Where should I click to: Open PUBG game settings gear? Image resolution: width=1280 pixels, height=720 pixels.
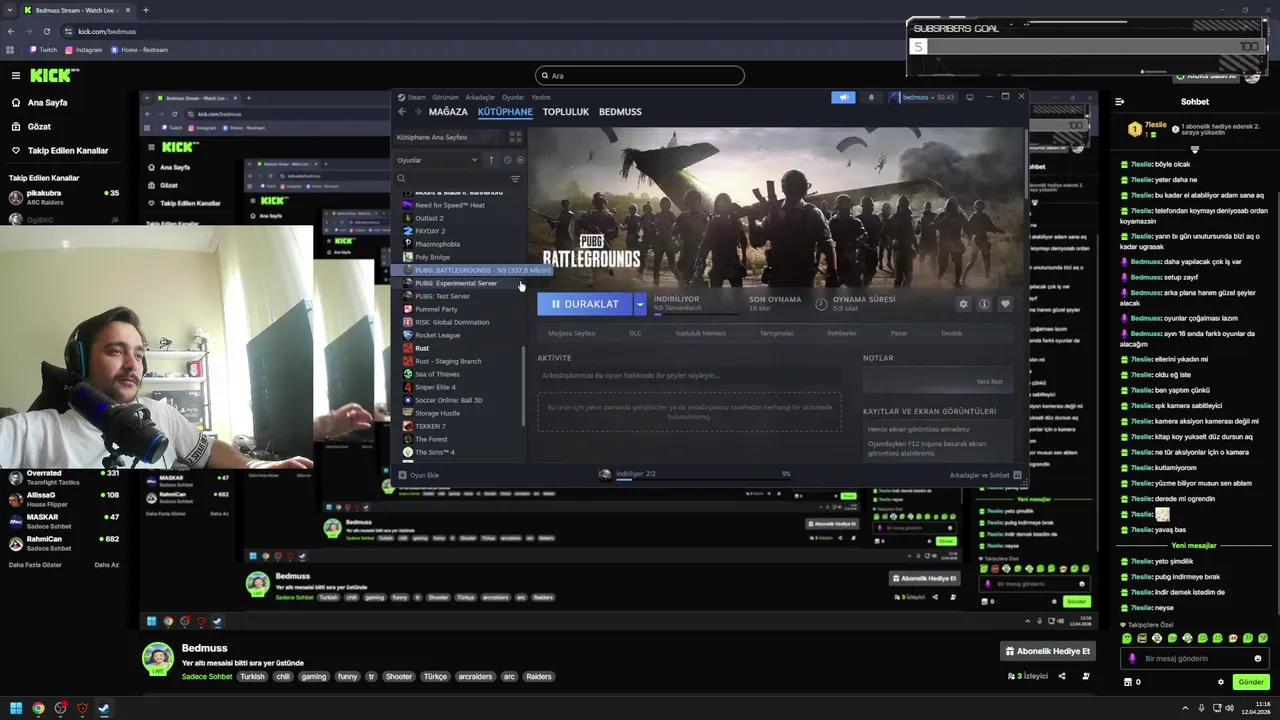963,304
